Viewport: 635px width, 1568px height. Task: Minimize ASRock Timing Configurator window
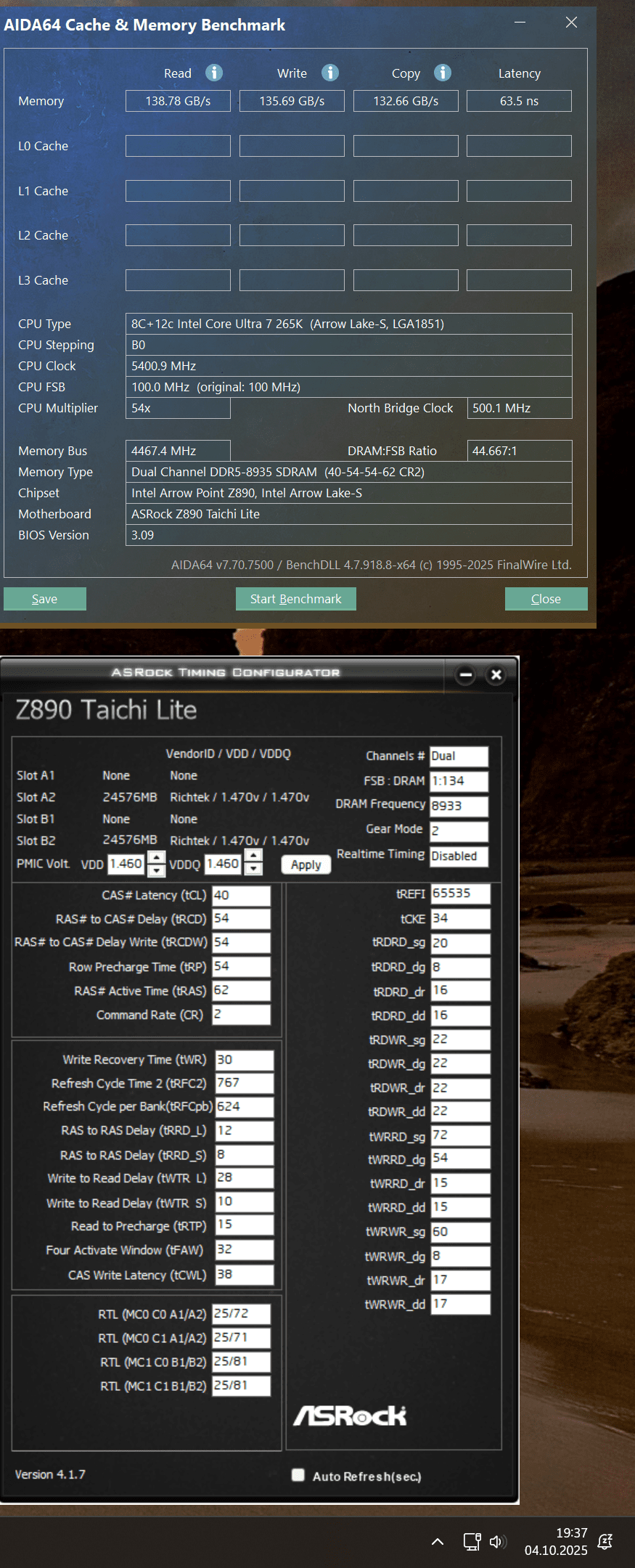[466, 675]
